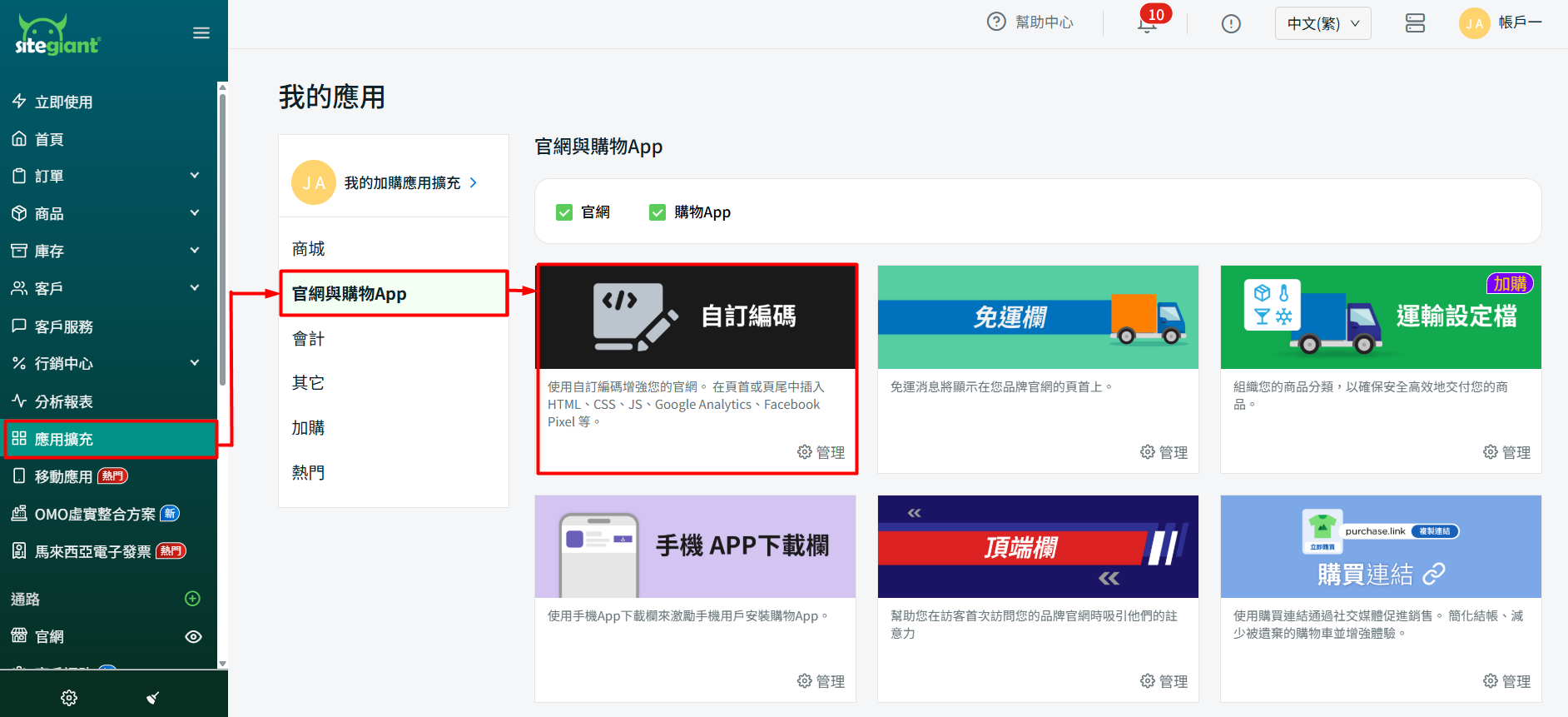The image size is (1568, 717).
Task: Select 熱門 category in the app list
Action: pos(309,473)
